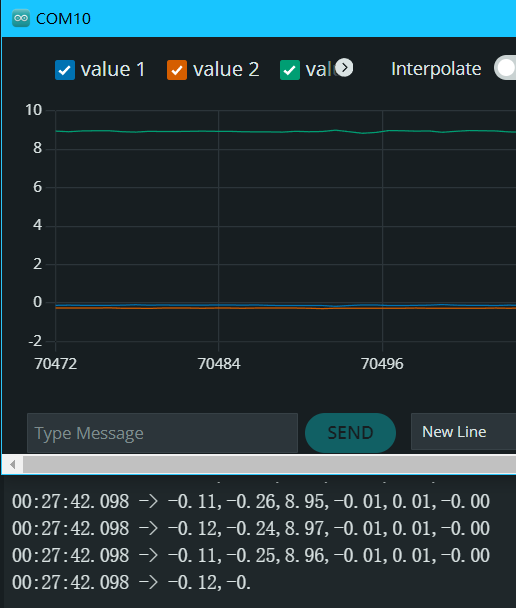Click the value 2 legend label
Screen dimensions: 516x608
pos(226,70)
